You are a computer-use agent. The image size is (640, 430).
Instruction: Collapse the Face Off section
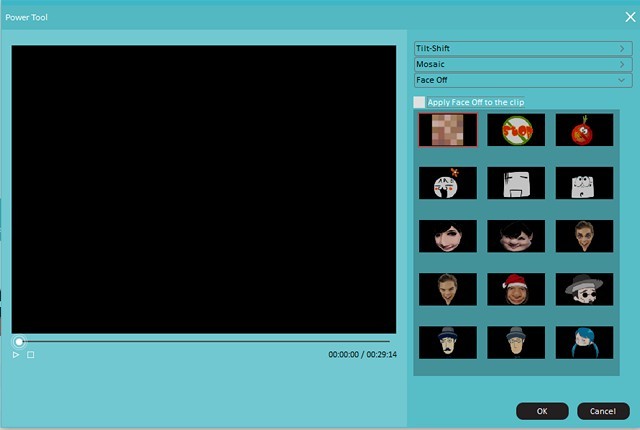523,80
